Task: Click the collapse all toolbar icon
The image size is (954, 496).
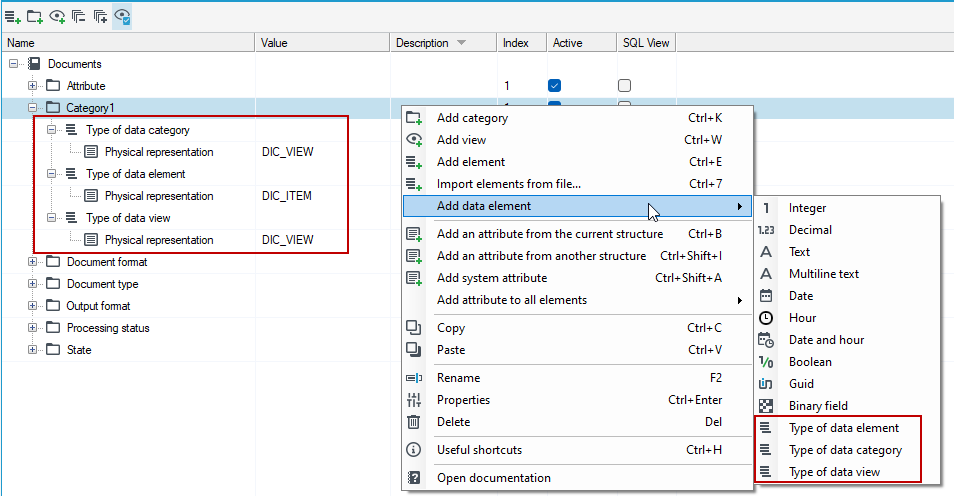Action: click(78, 16)
